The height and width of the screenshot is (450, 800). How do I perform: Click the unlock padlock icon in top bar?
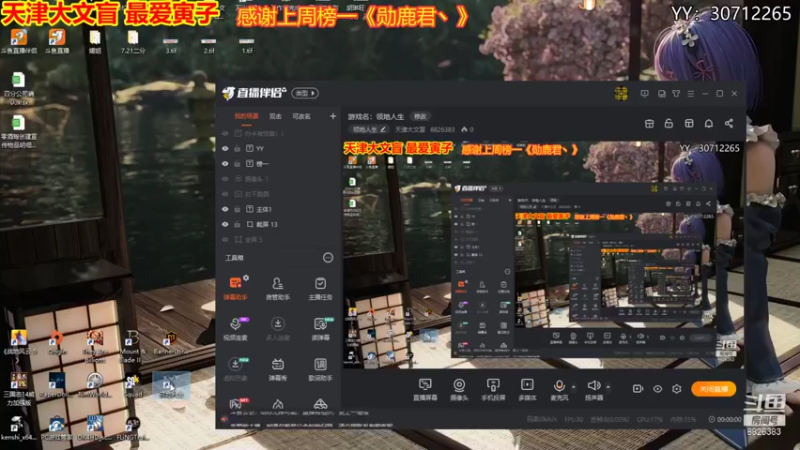[669, 123]
